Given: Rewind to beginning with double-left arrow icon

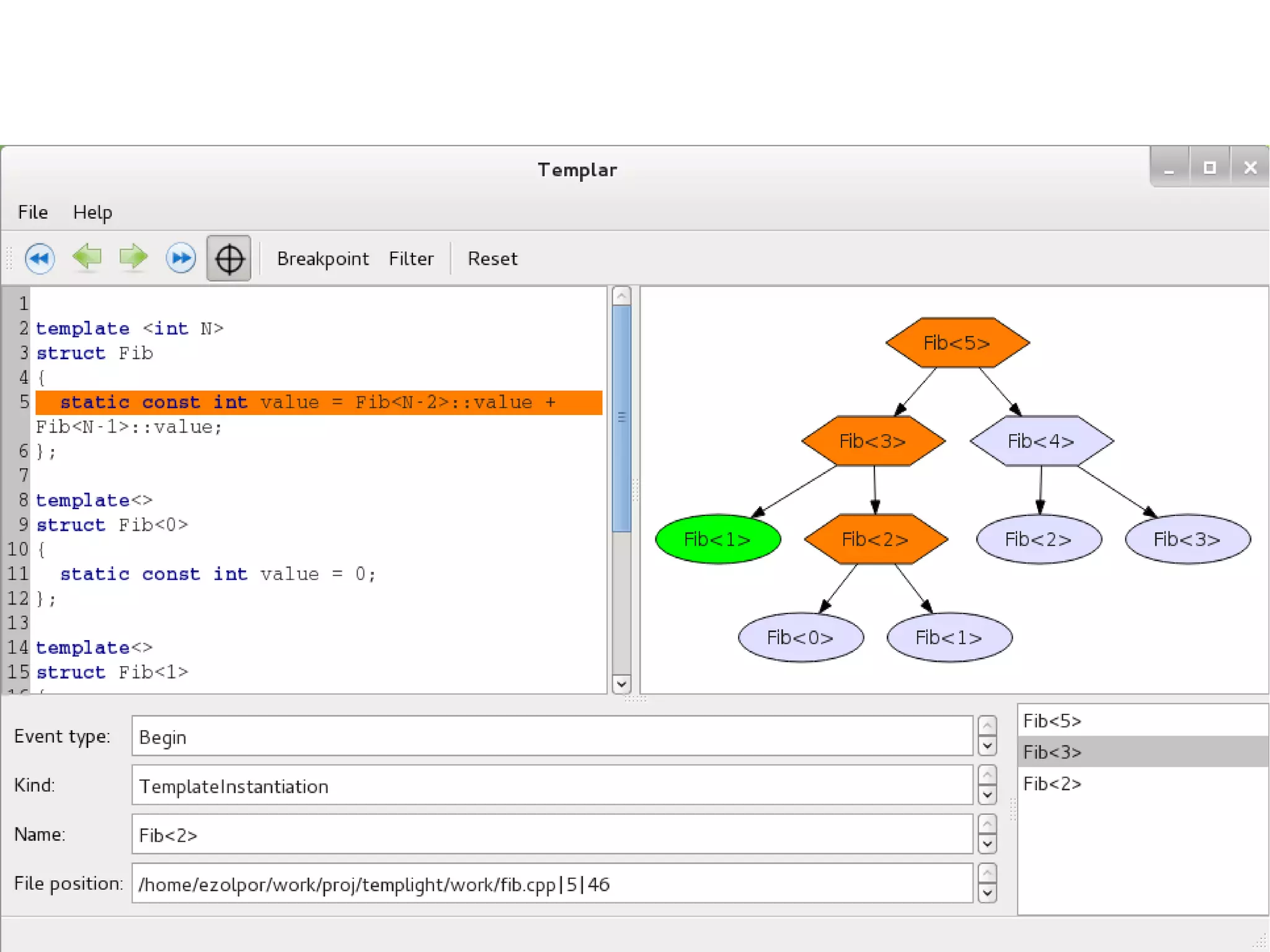Looking at the screenshot, I should (40, 258).
